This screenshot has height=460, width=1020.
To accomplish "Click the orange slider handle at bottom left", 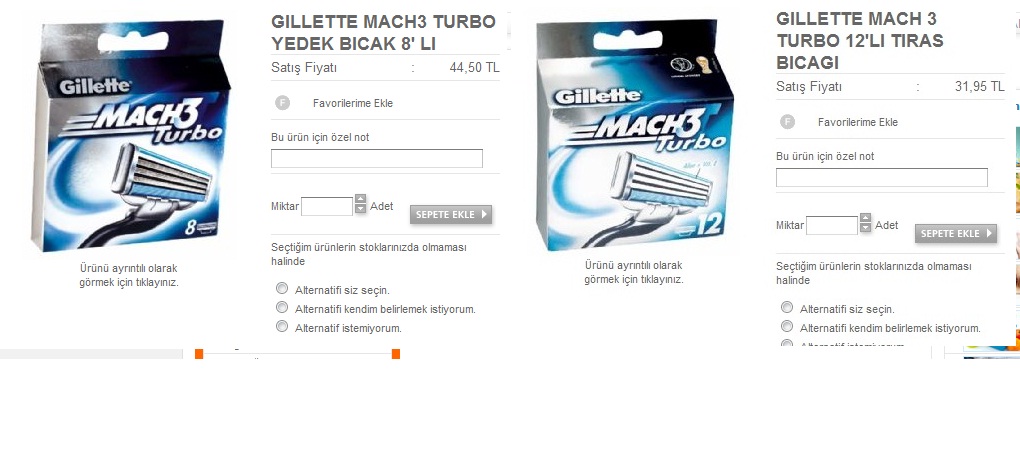I will point(199,354).
